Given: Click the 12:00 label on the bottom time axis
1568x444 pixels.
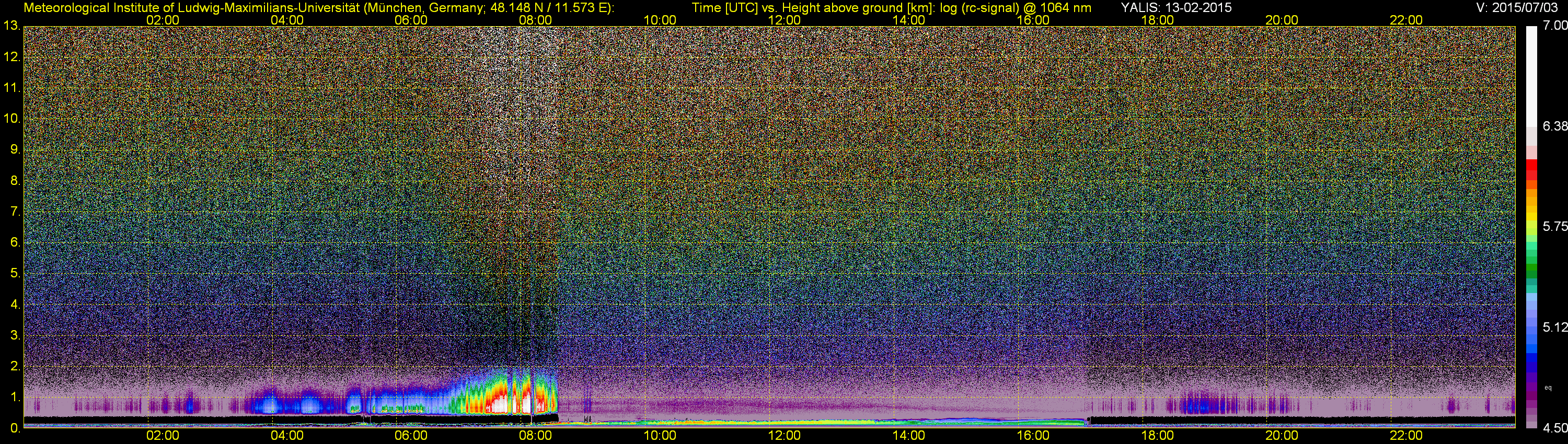Looking at the screenshot, I should (x=784, y=436).
